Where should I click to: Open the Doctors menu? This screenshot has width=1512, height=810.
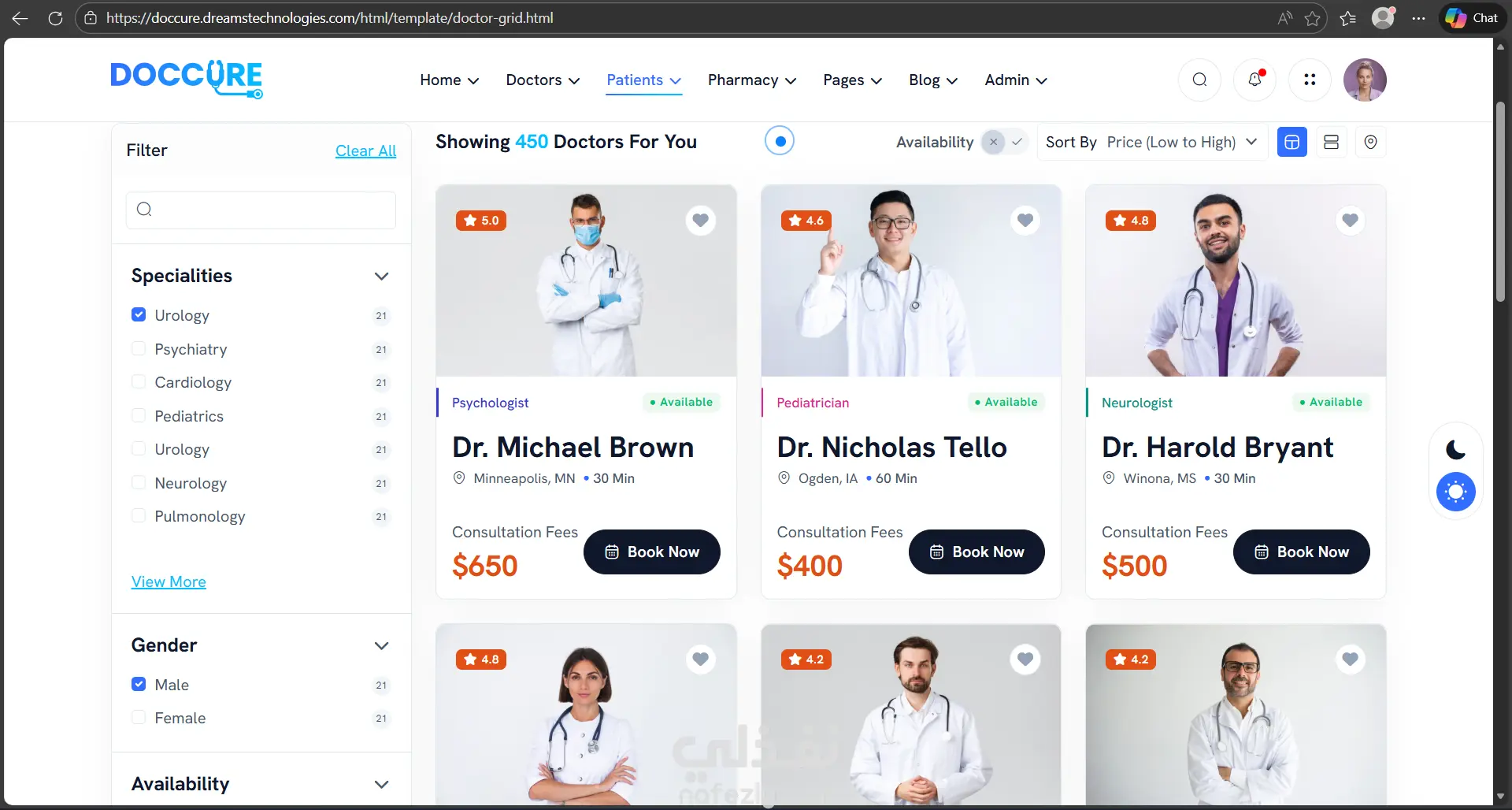coord(543,80)
